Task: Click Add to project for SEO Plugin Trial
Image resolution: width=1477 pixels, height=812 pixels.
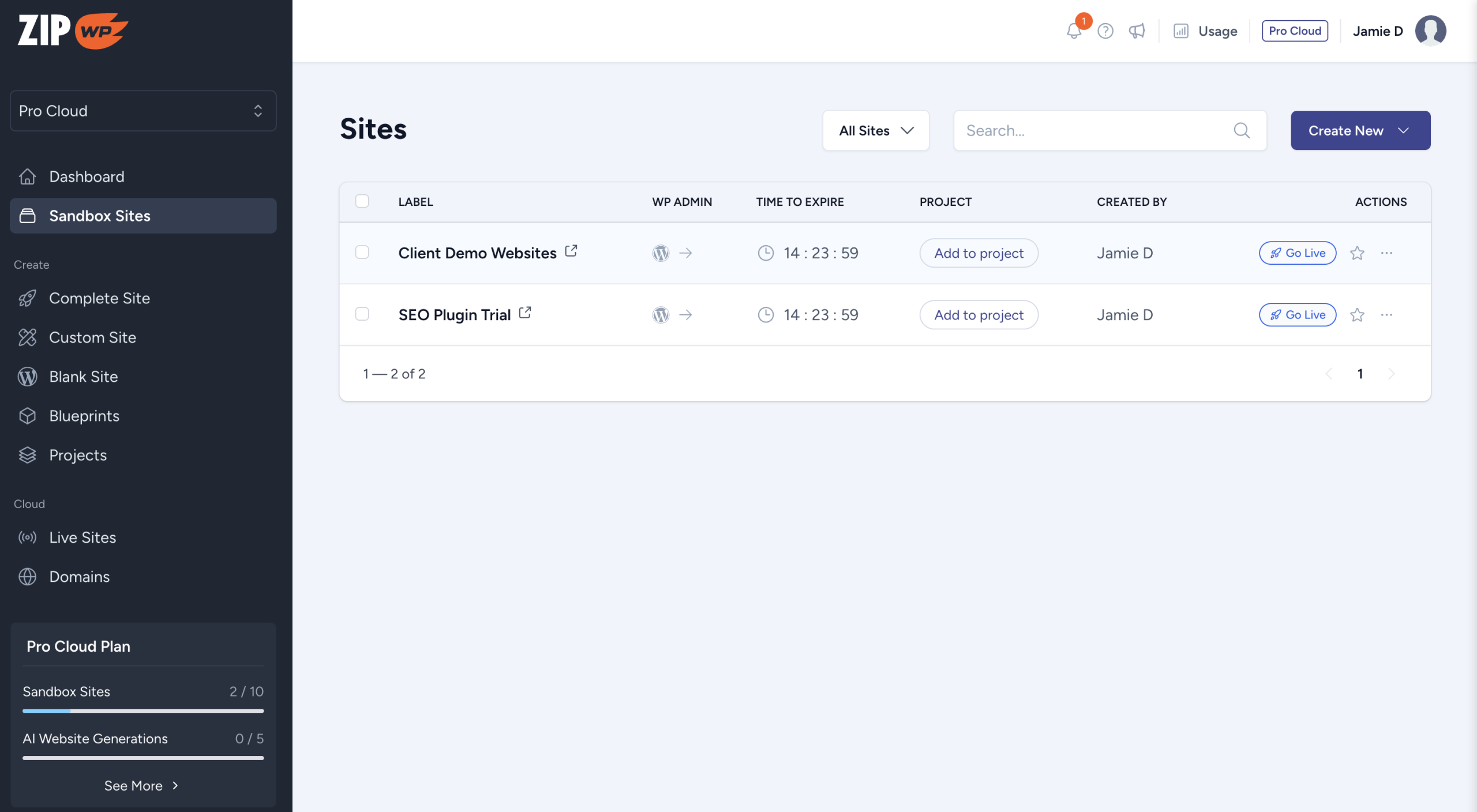Action: point(979,315)
